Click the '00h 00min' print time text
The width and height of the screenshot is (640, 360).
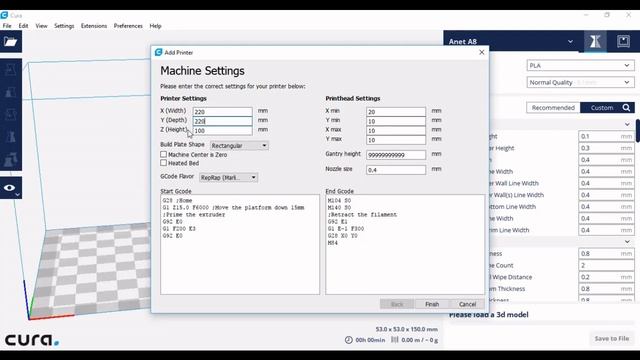click(370, 340)
